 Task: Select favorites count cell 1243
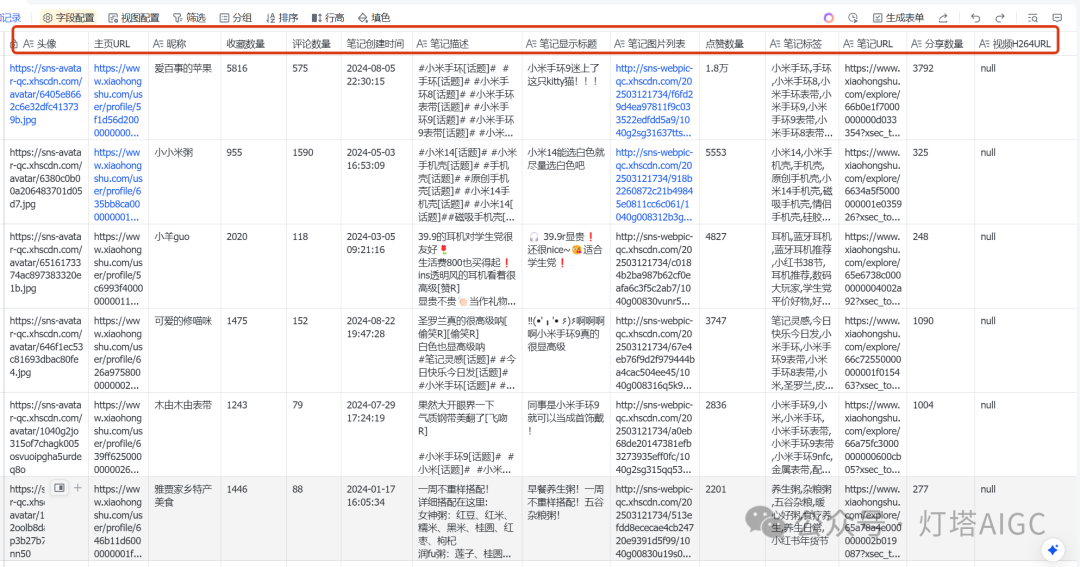(253, 434)
